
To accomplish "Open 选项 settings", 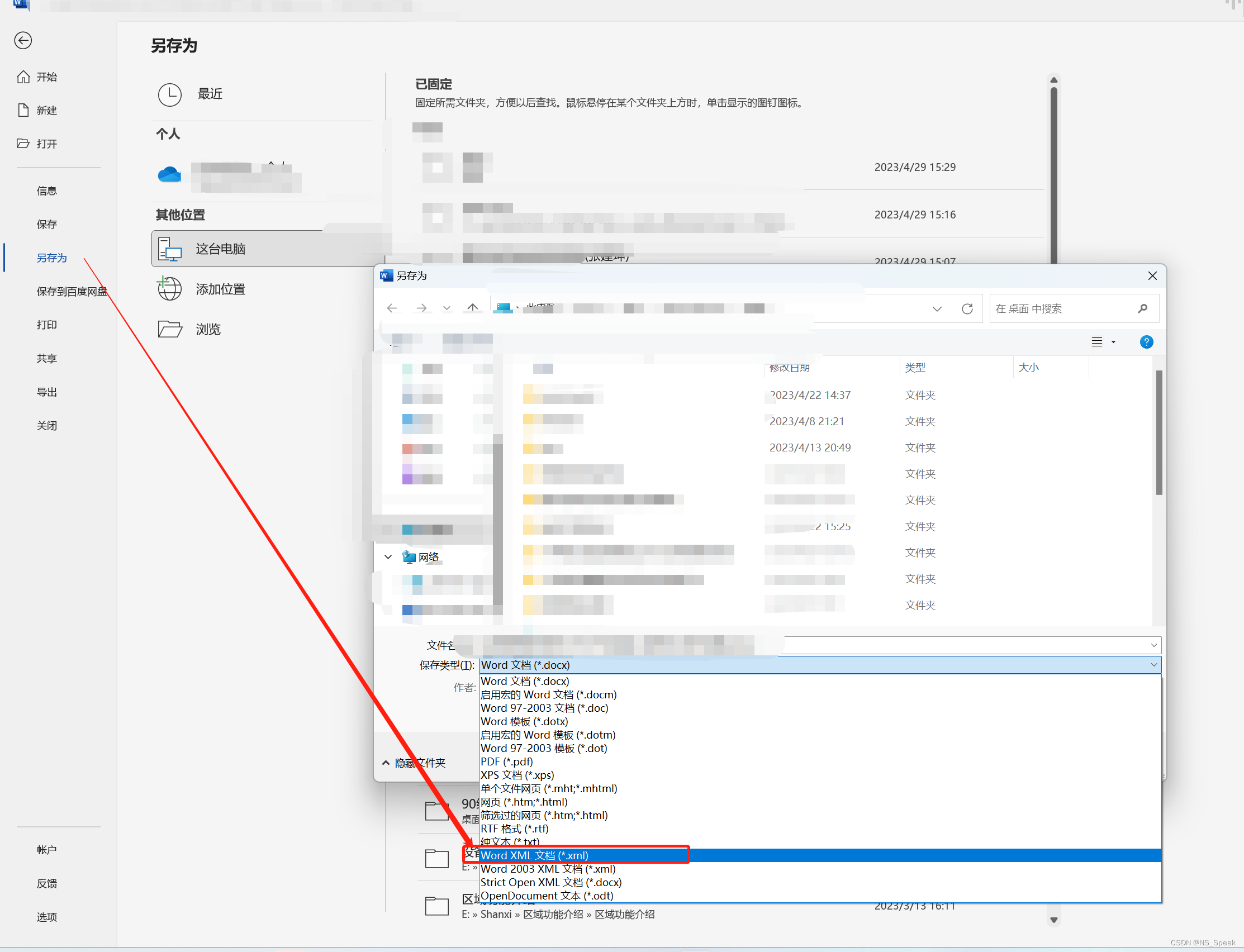I will (46, 916).
